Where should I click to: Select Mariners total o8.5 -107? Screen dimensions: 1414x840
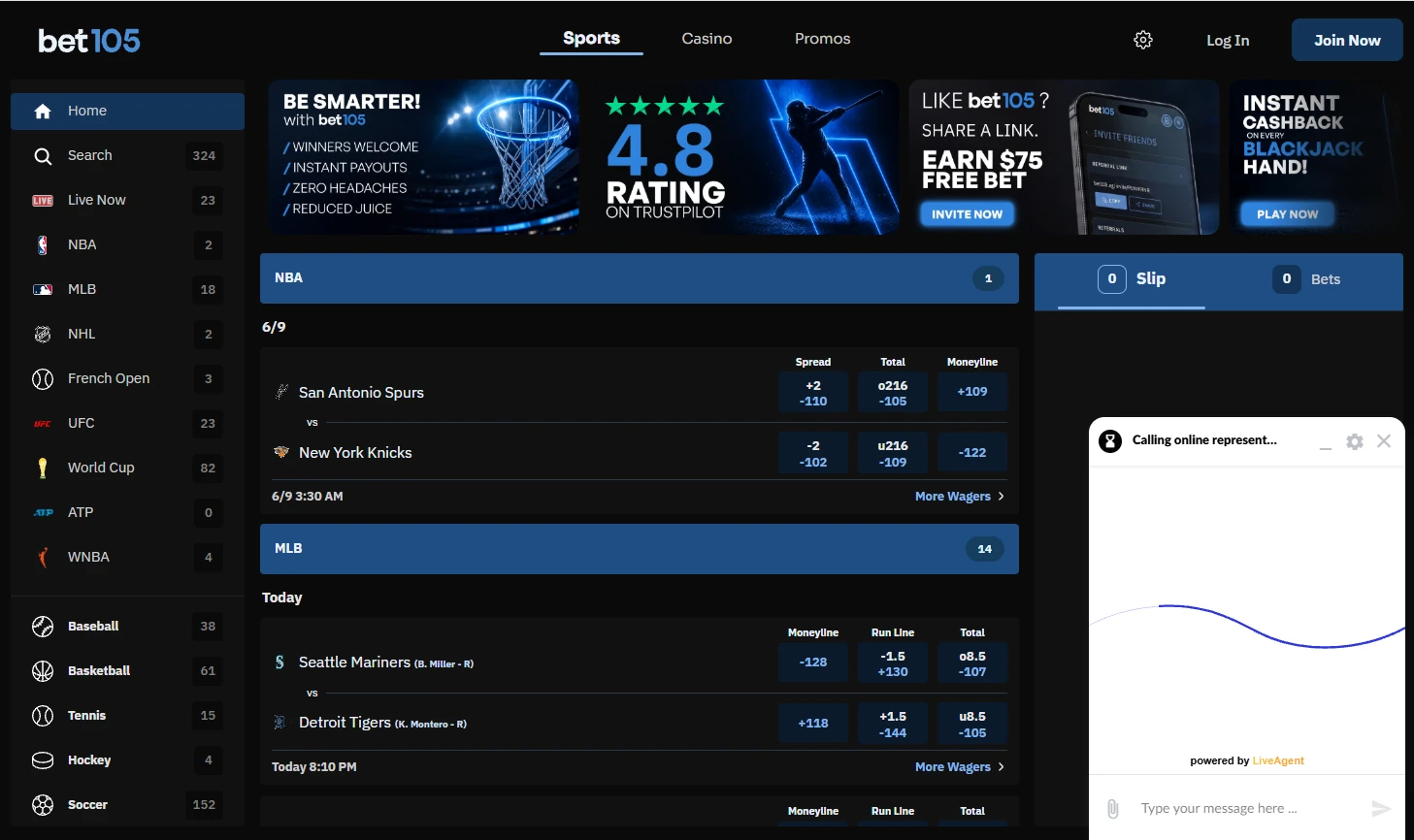pyautogui.click(x=972, y=663)
